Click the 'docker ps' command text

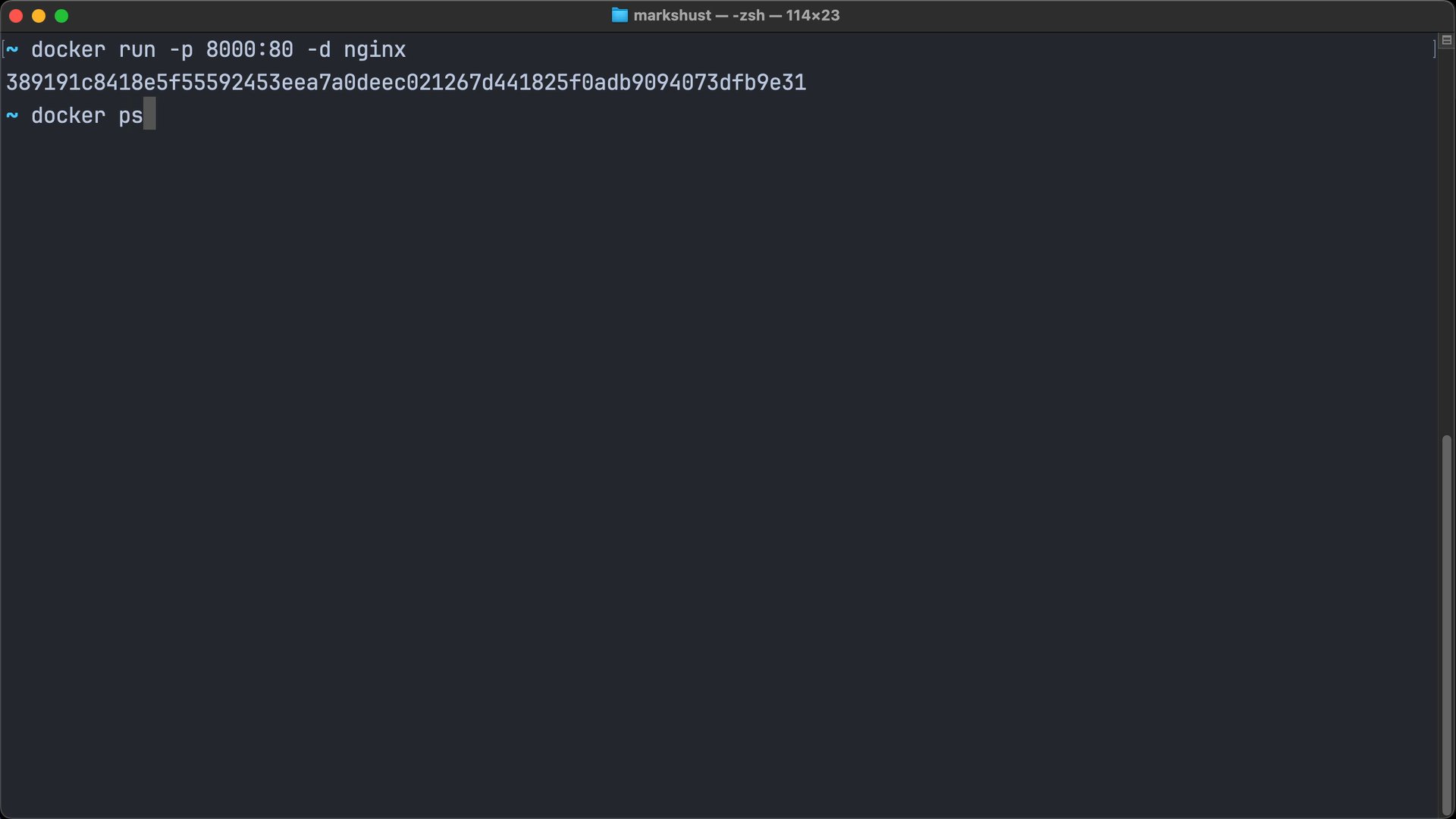click(x=87, y=116)
